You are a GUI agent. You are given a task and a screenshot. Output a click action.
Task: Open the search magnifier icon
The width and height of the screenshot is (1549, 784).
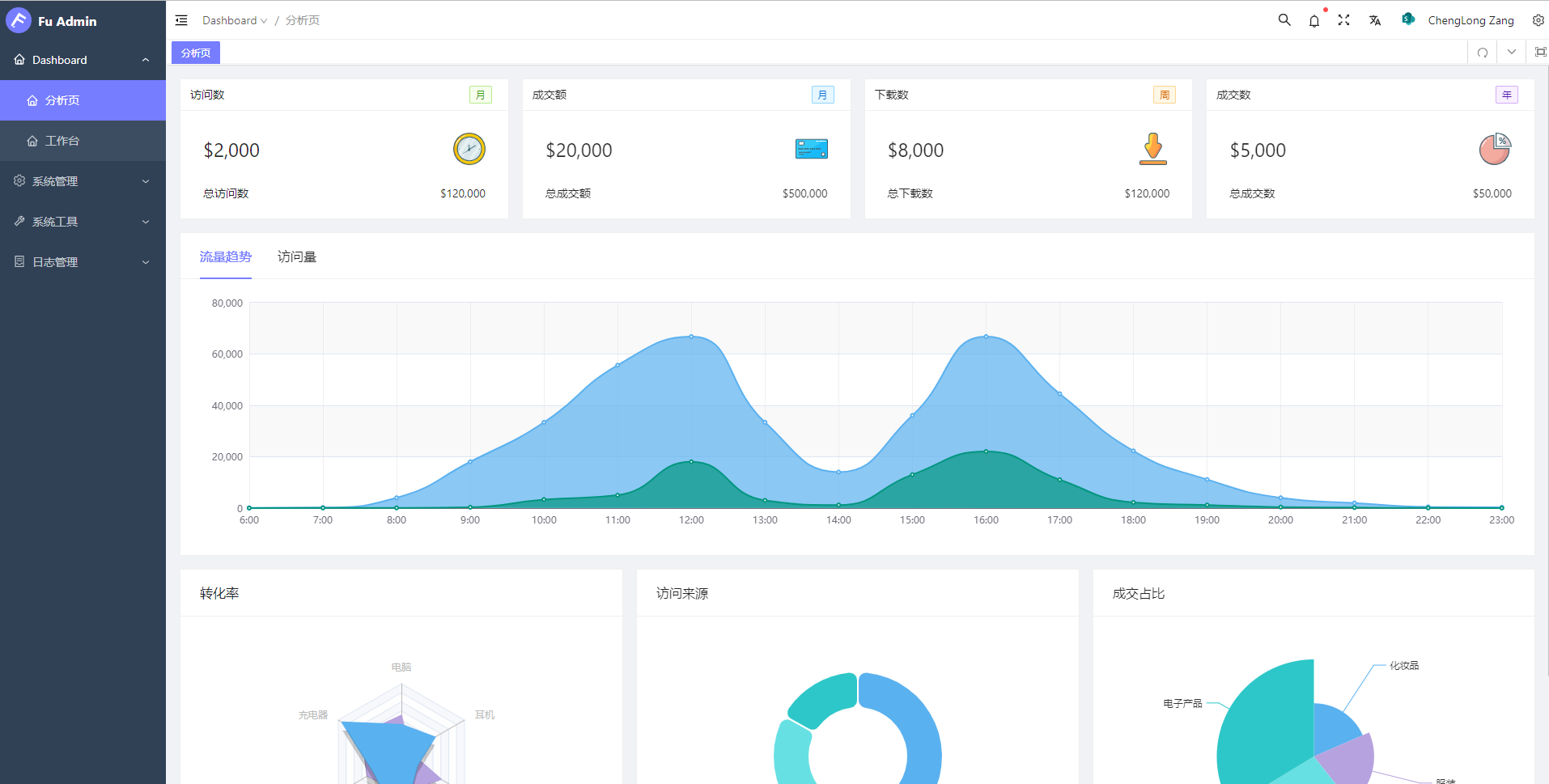(x=1284, y=20)
